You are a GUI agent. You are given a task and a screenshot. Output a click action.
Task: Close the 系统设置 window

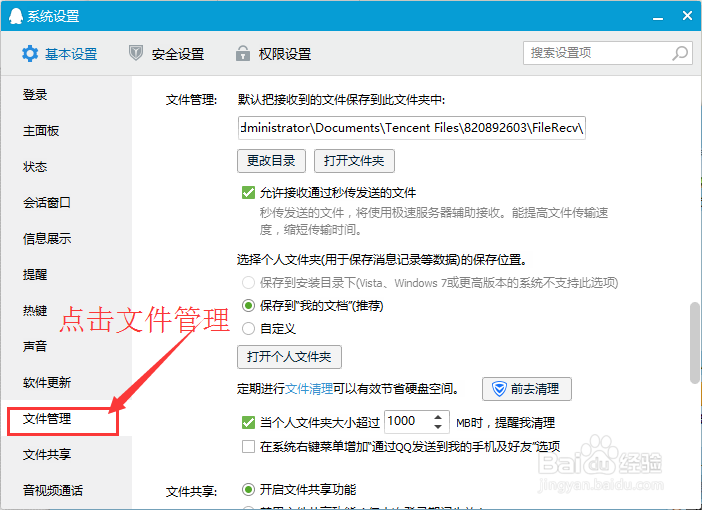click(687, 16)
